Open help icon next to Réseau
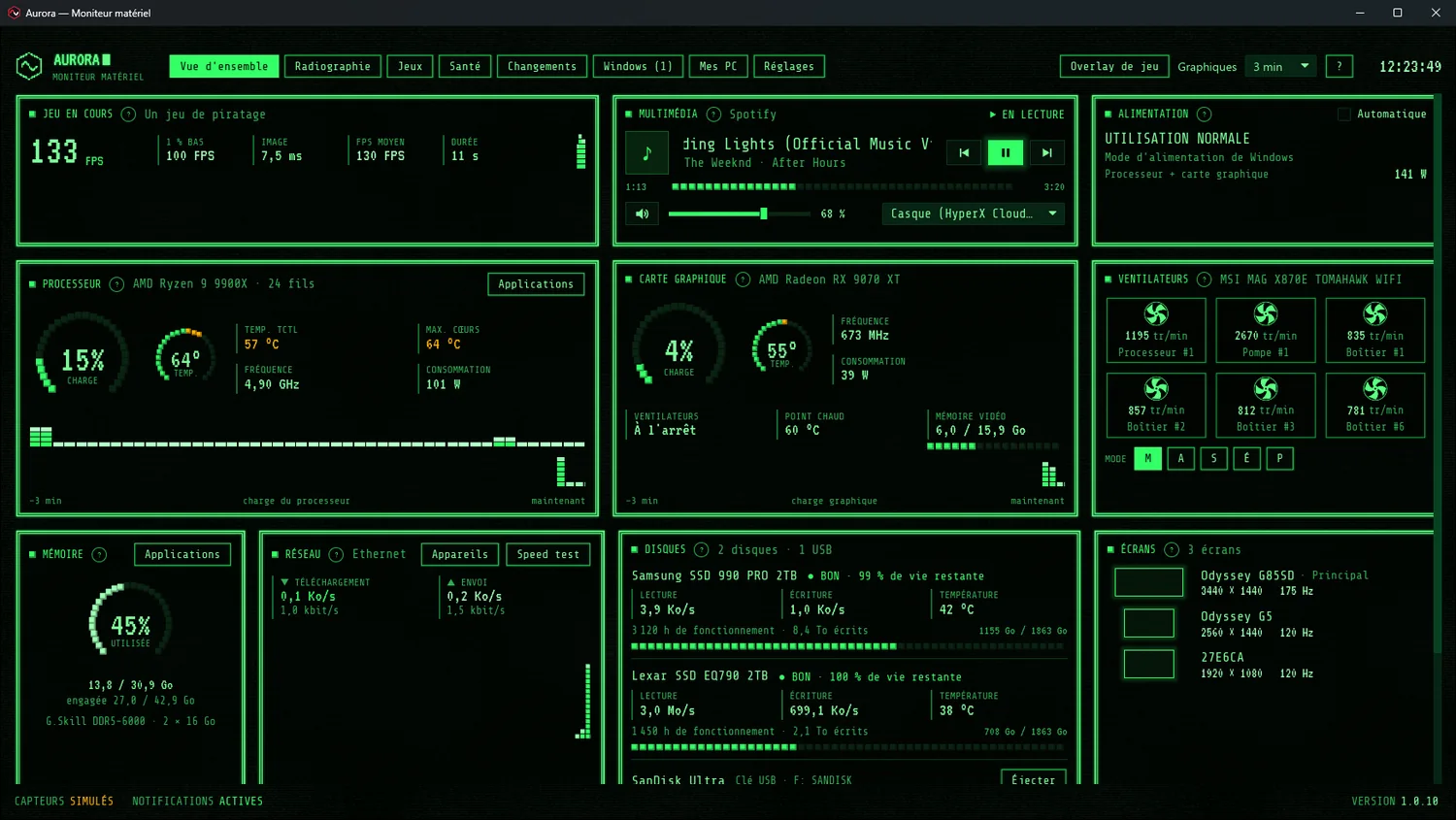Screen dimensions: 1456x820 (x=336, y=555)
